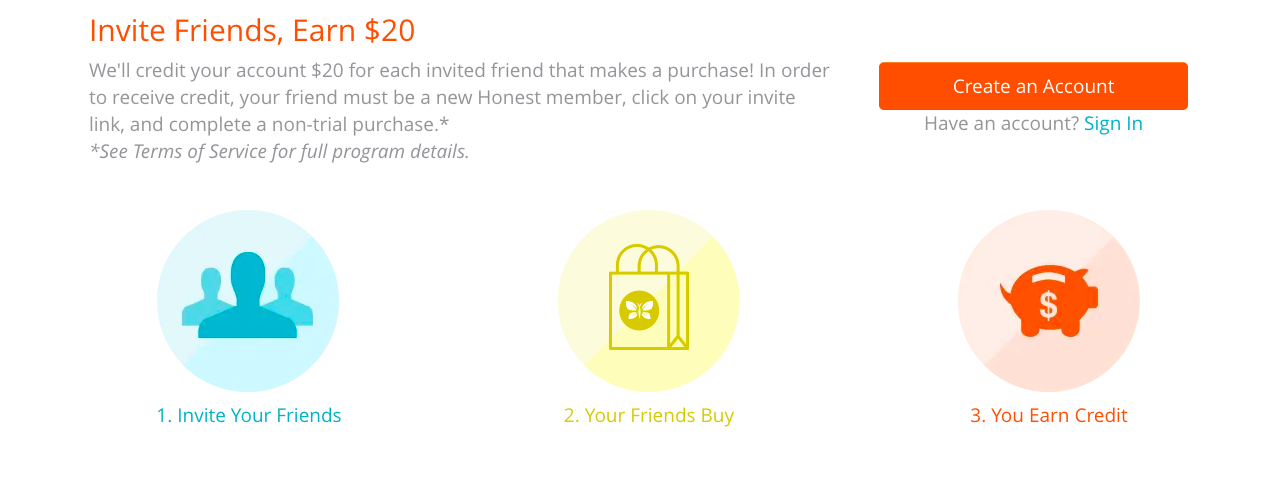
Task: Open the Sign In link
Action: pyautogui.click(x=1113, y=123)
